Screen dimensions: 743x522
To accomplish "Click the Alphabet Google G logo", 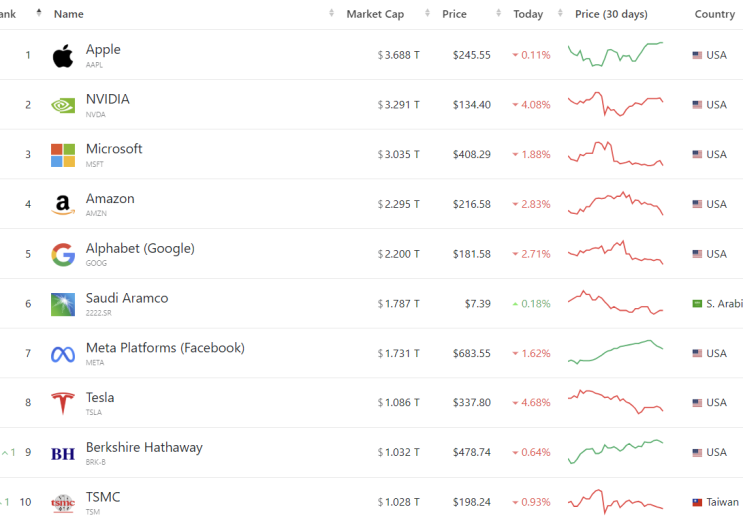I will tap(63, 254).
